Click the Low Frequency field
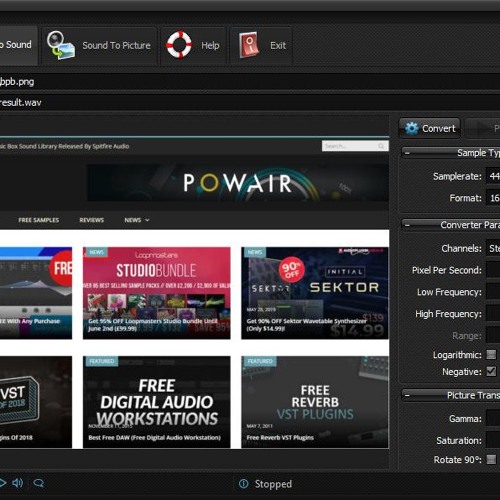500x500 pixels. point(493,292)
